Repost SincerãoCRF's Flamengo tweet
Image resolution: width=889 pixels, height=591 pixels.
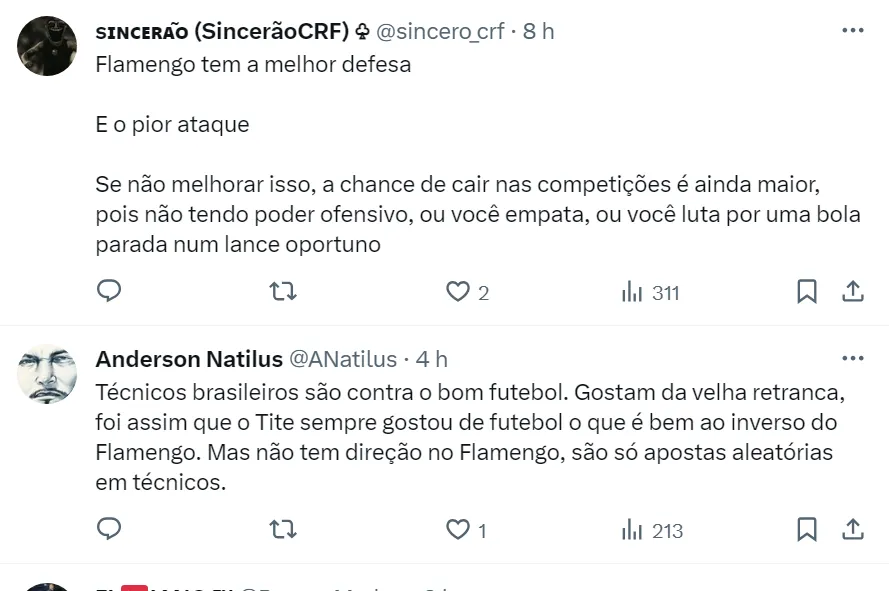click(x=284, y=291)
